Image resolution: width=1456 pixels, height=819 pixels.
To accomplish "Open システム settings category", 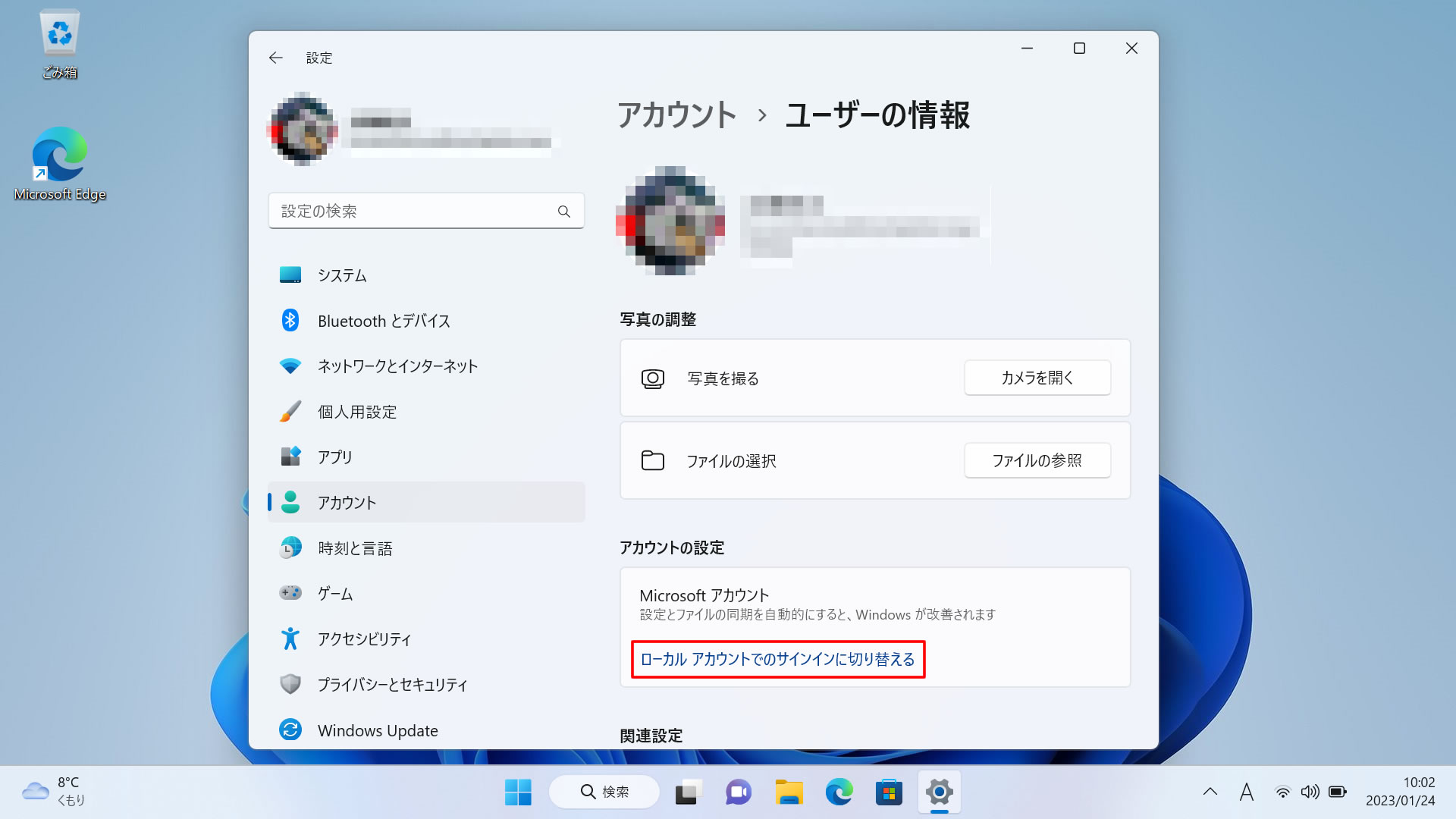I will (x=426, y=275).
